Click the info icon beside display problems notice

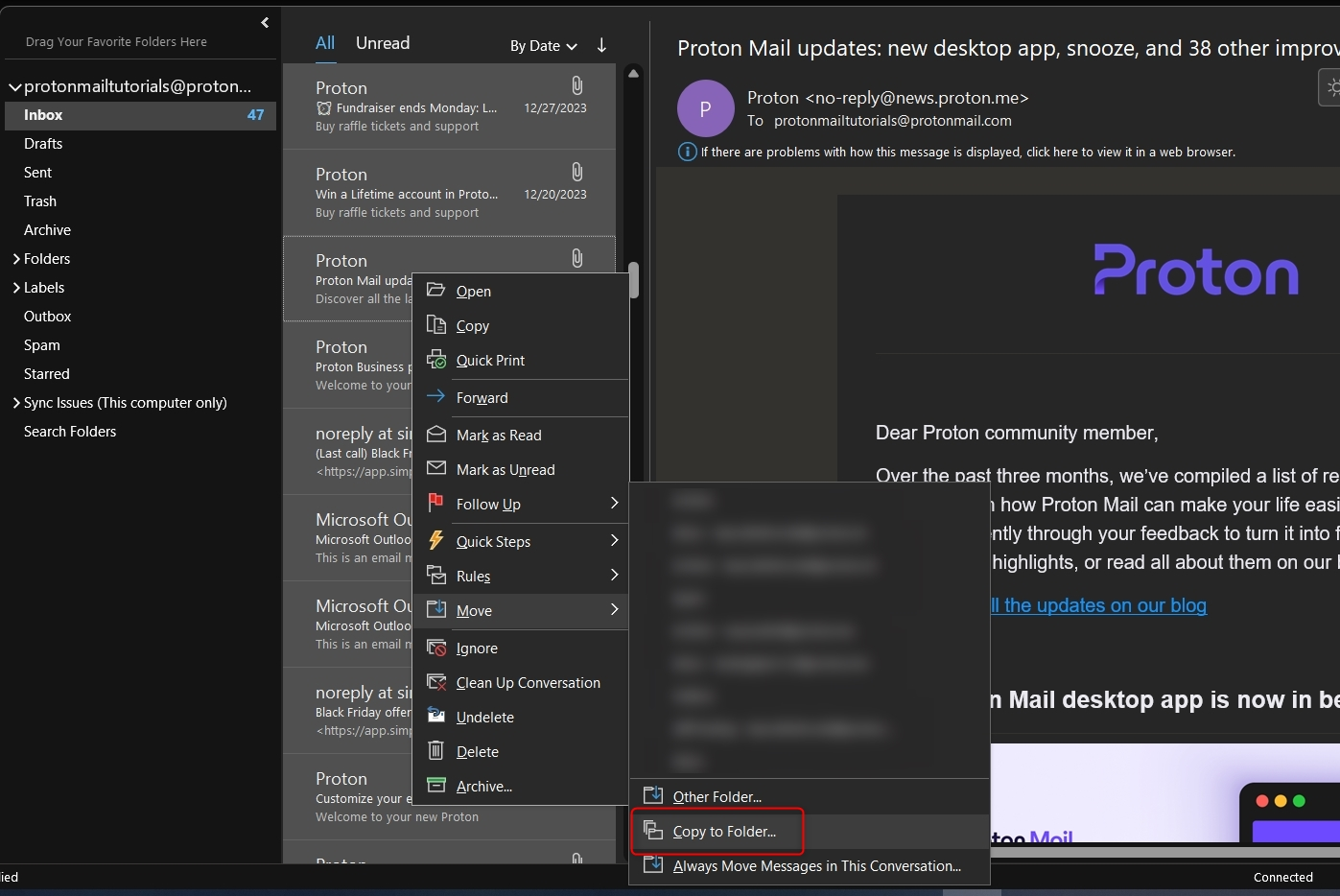click(x=687, y=152)
